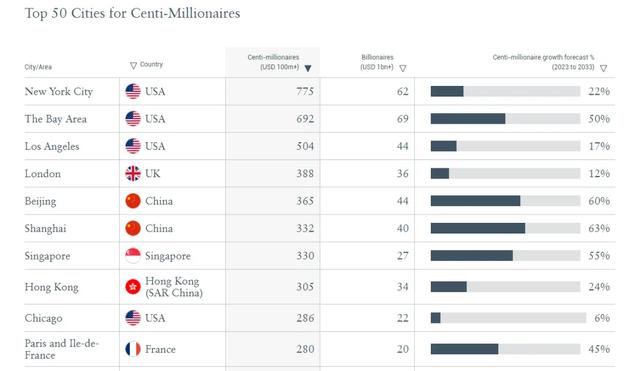640x371 pixels.
Task: Sort by growth forecast column triangle
Action: tap(603, 68)
